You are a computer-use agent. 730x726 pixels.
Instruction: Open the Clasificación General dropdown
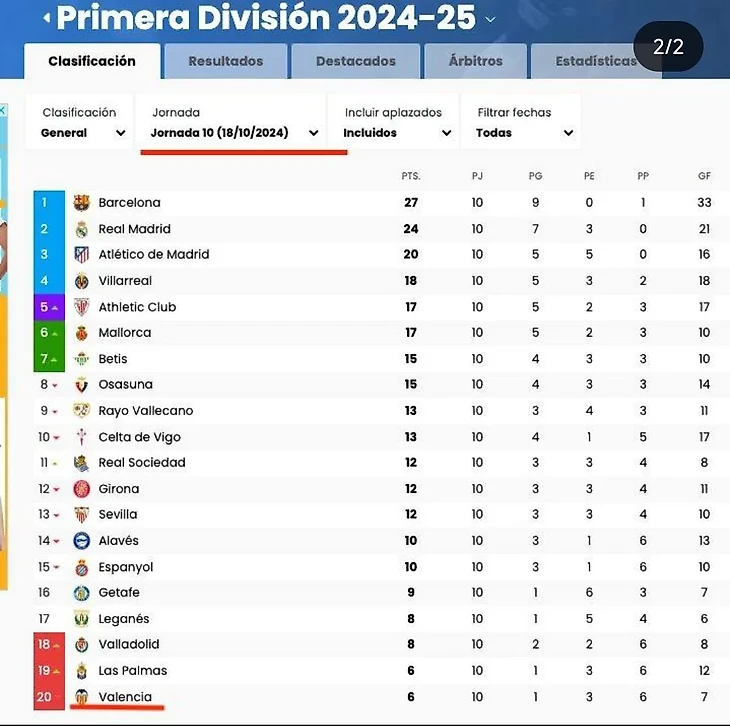tap(84, 123)
